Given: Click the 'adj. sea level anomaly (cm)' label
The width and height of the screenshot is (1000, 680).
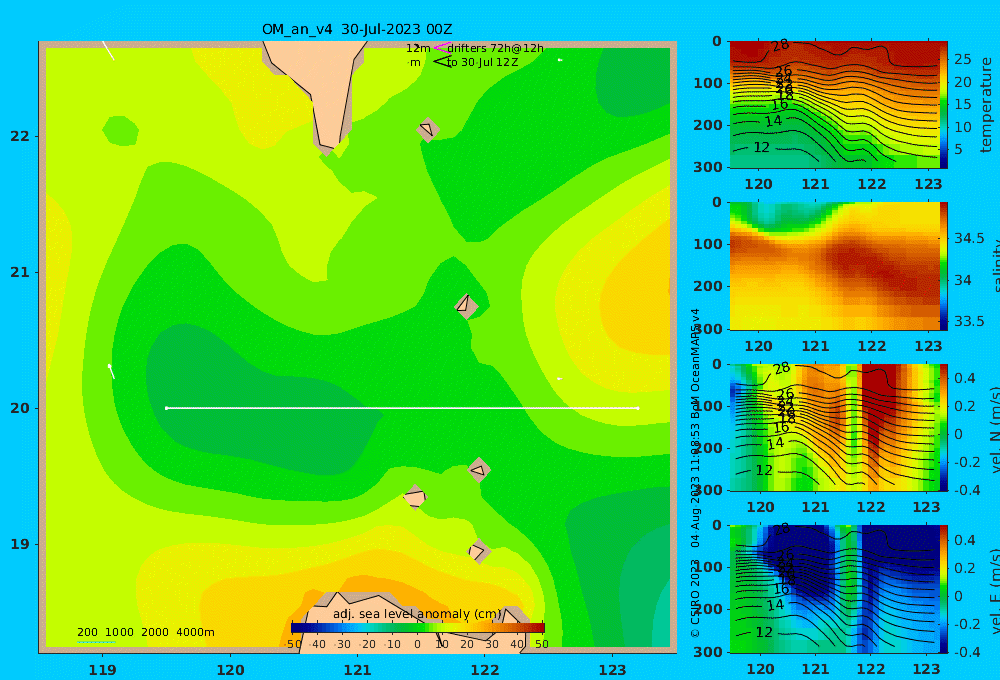Looking at the screenshot, I should pos(417,614).
